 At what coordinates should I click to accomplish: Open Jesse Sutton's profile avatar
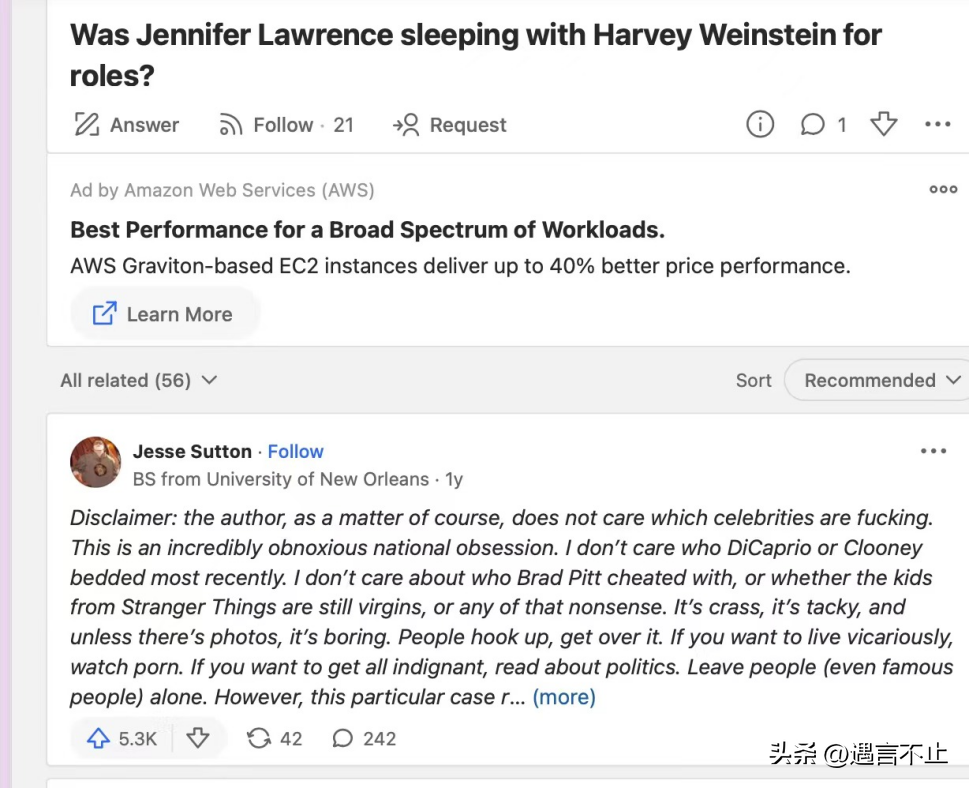pyautogui.click(x=95, y=462)
